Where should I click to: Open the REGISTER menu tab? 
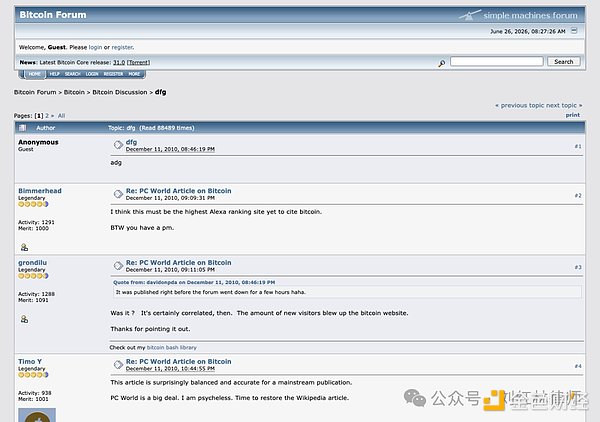pyautogui.click(x=113, y=74)
